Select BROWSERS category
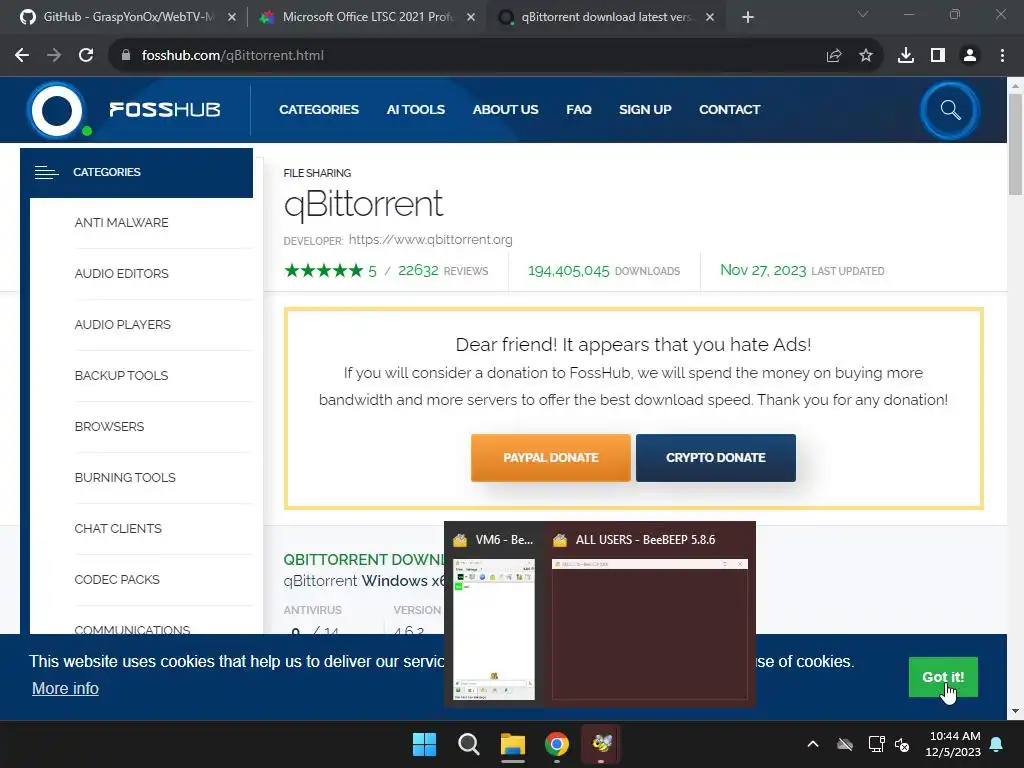 (109, 426)
